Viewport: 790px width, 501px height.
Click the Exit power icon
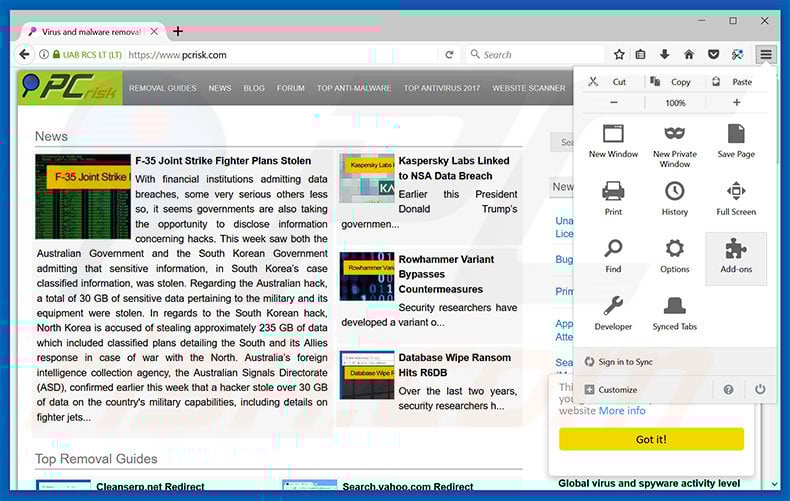tap(760, 389)
